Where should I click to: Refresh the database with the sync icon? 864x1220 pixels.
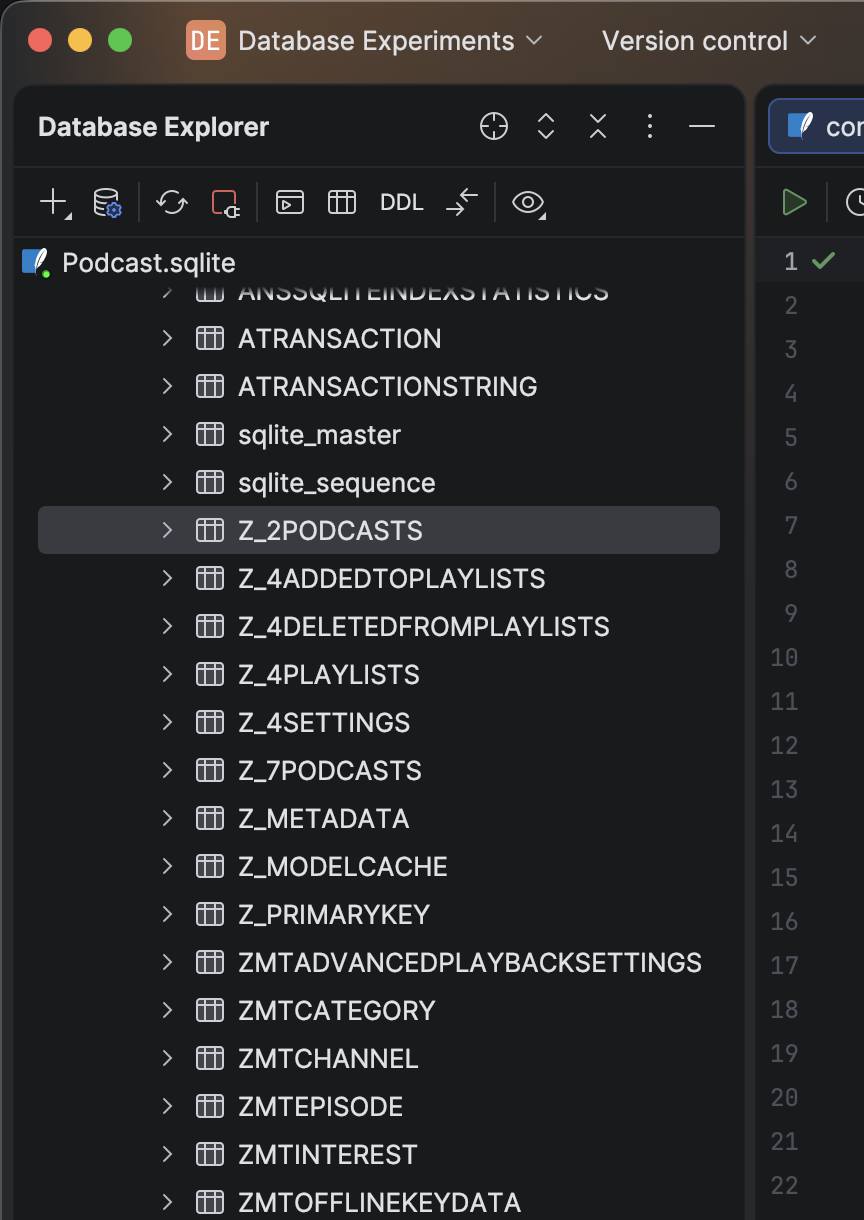point(172,202)
